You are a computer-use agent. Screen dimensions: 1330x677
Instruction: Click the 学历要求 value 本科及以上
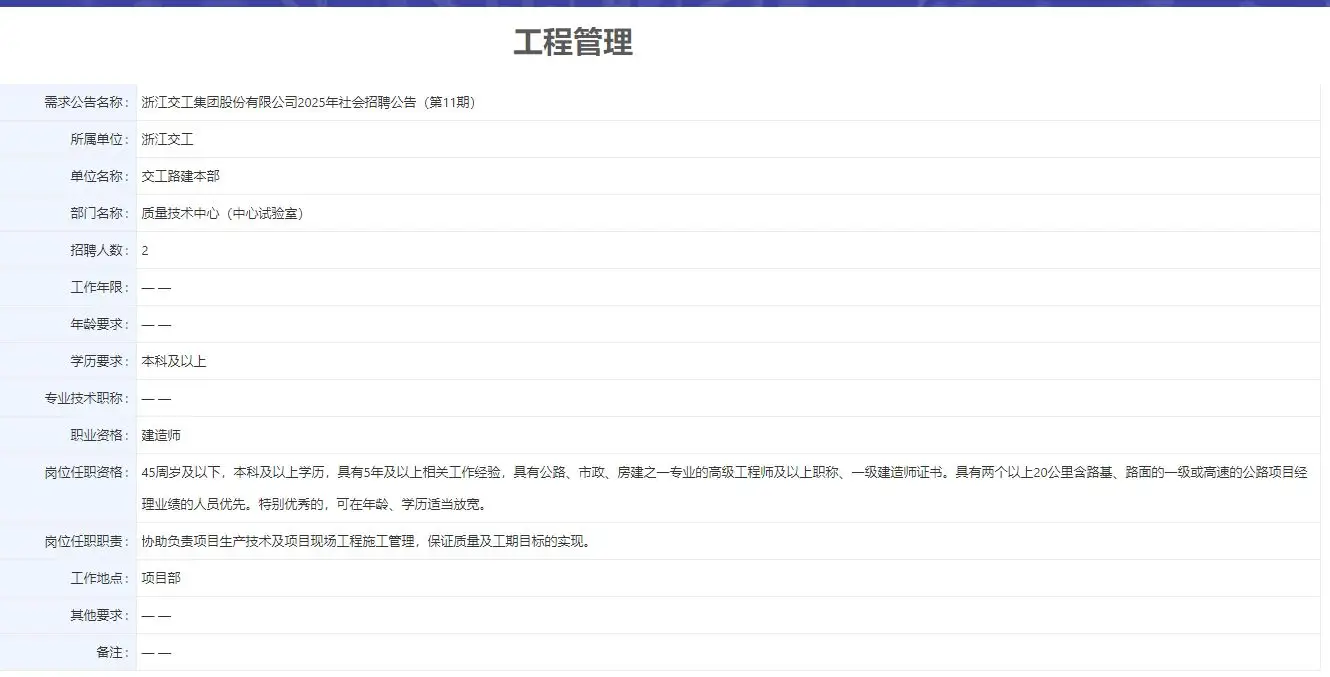click(173, 361)
